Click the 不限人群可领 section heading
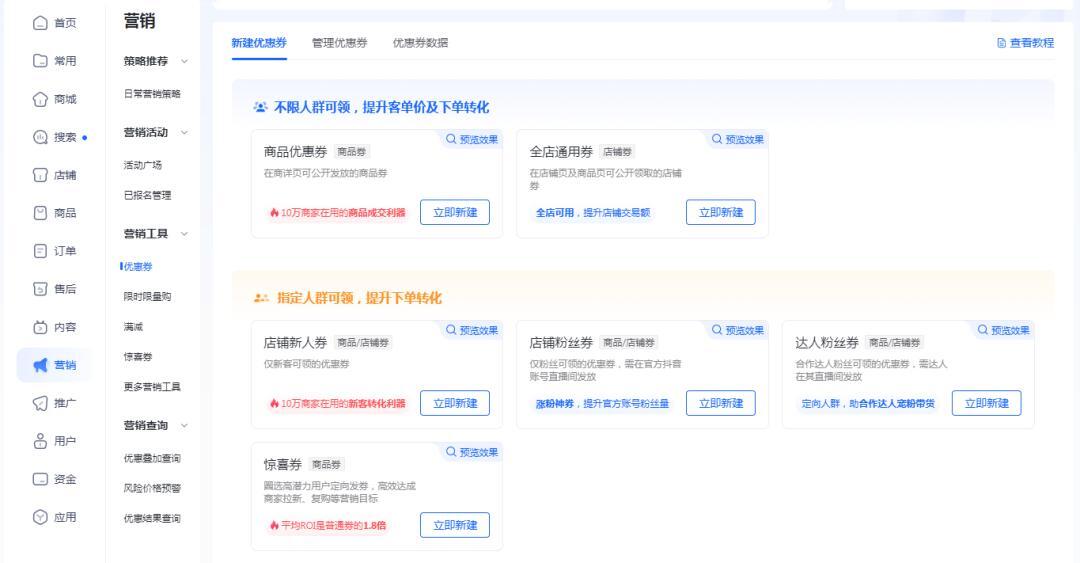This screenshot has height=563, width=1080. coord(382,107)
